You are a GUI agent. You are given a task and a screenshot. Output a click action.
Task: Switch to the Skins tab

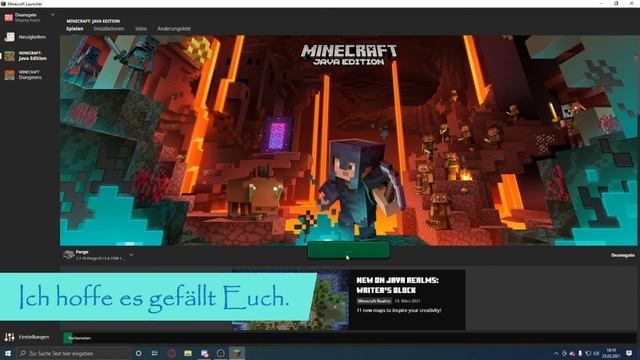(141, 29)
